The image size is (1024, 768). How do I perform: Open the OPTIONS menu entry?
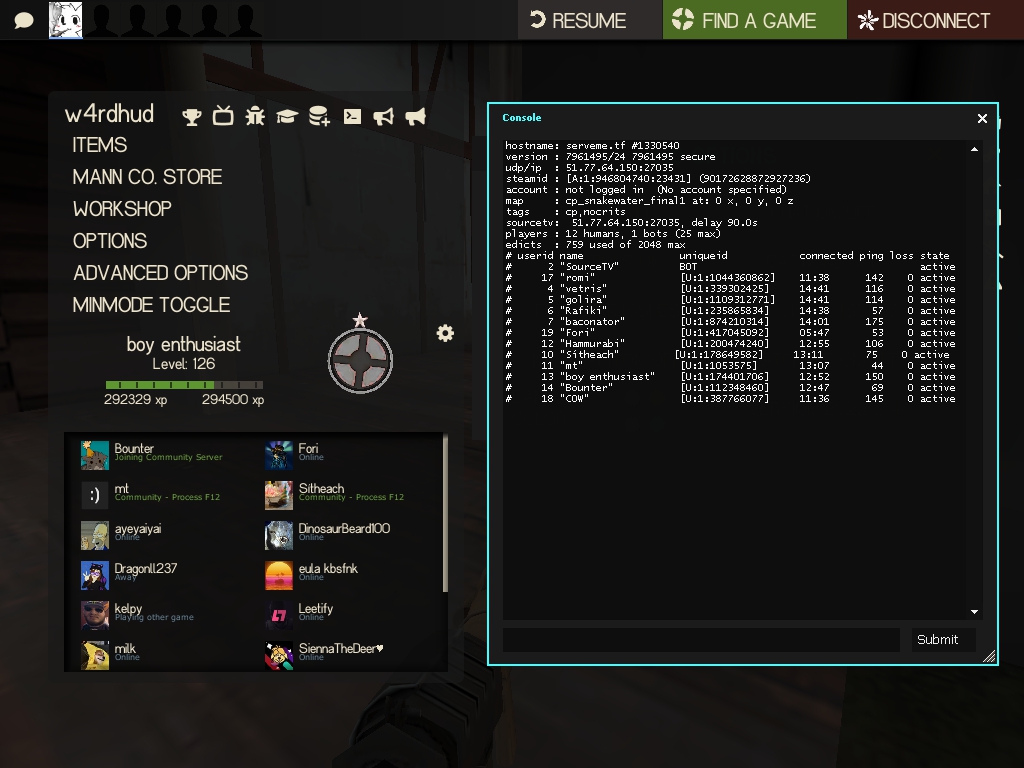110,241
